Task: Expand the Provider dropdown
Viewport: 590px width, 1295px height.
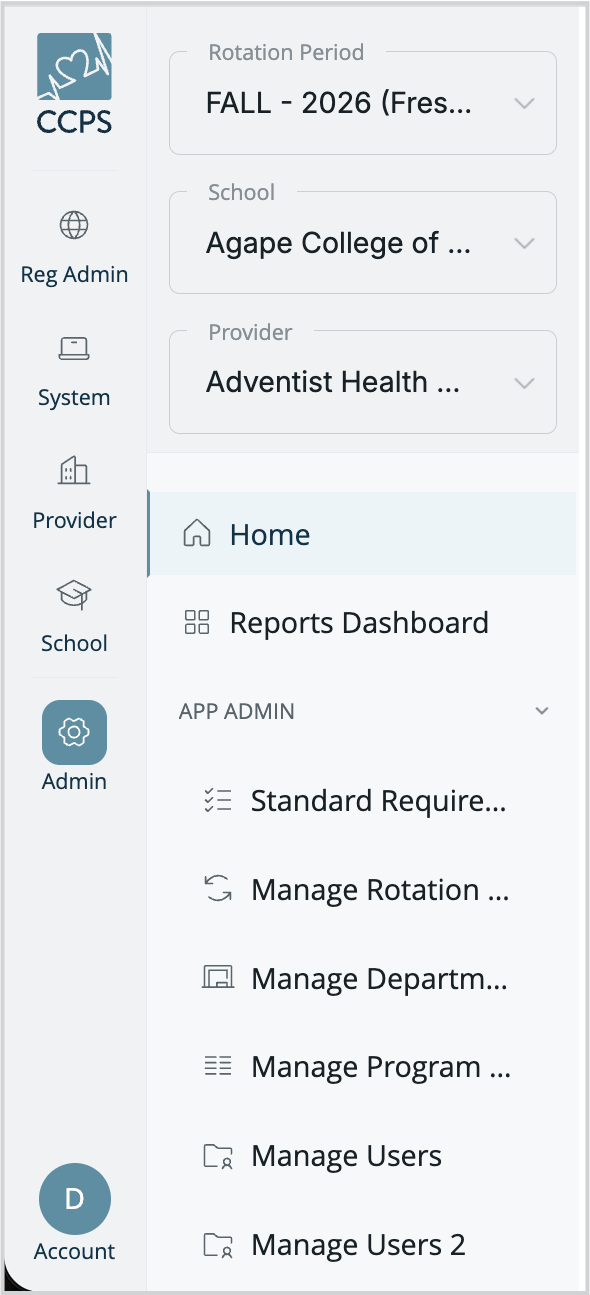Action: pos(363,382)
